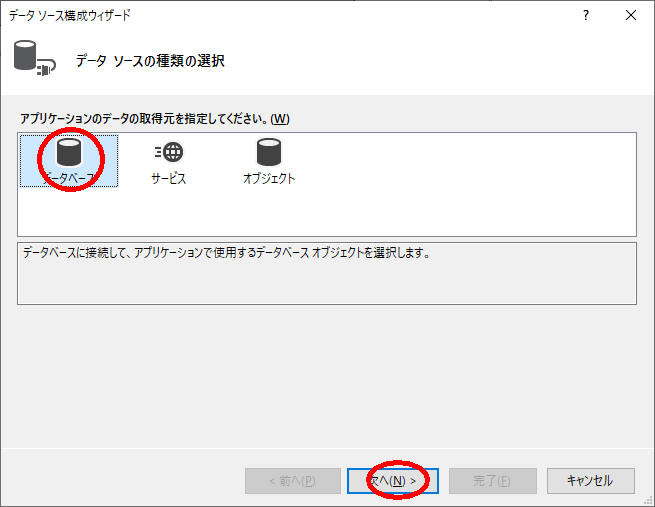Click the blank gray area above the buttons
The height and width of the screenshot is (507, 655).
click(x=326, y=380)
